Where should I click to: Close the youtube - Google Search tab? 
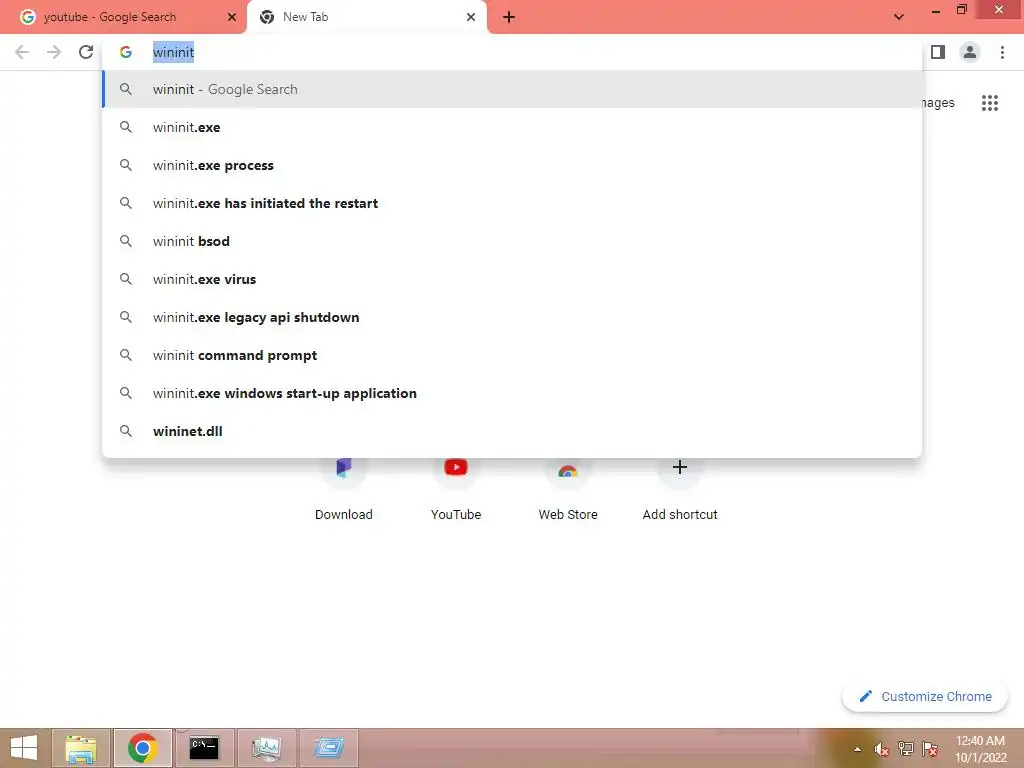(x=231, y=17)
